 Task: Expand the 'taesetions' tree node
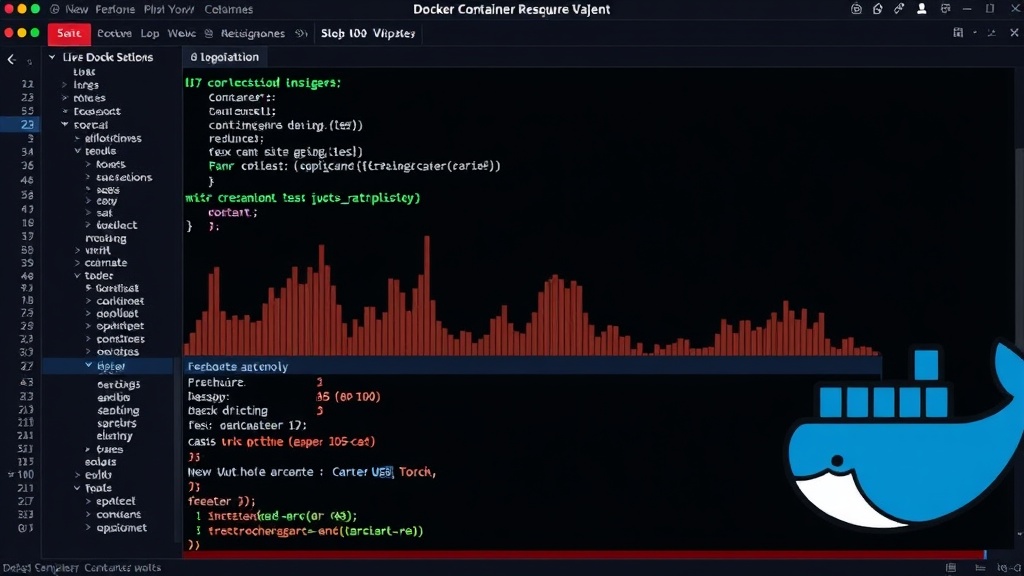pos(88,177)
